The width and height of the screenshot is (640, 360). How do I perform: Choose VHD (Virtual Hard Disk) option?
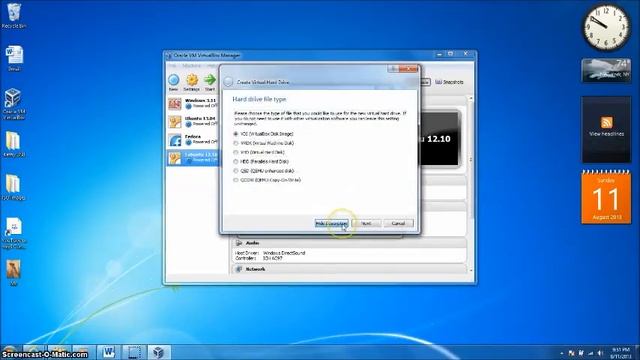coord(259,152)
